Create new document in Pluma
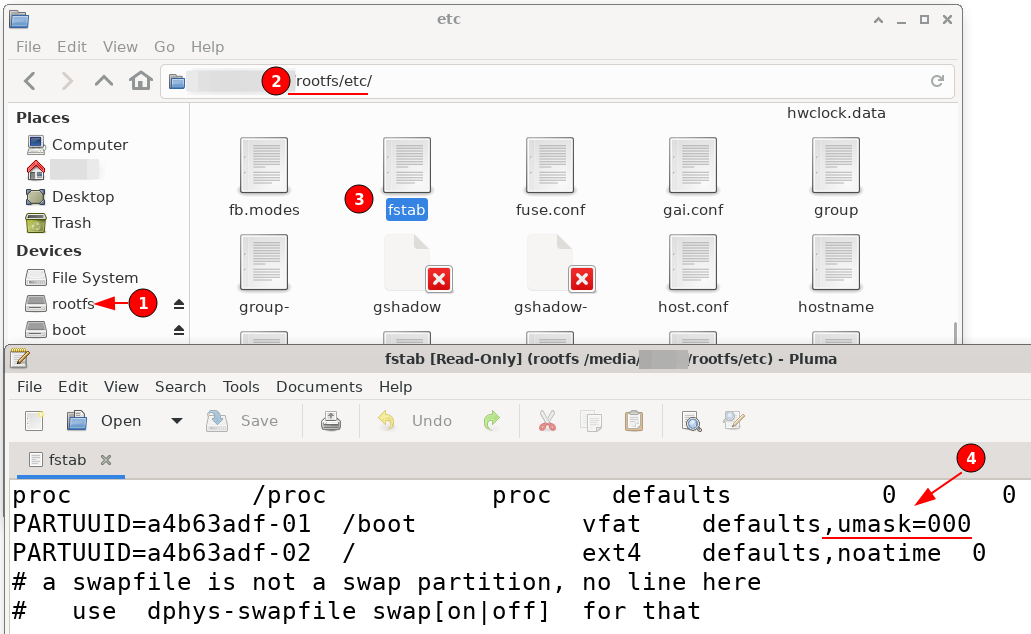 (34, 420)
